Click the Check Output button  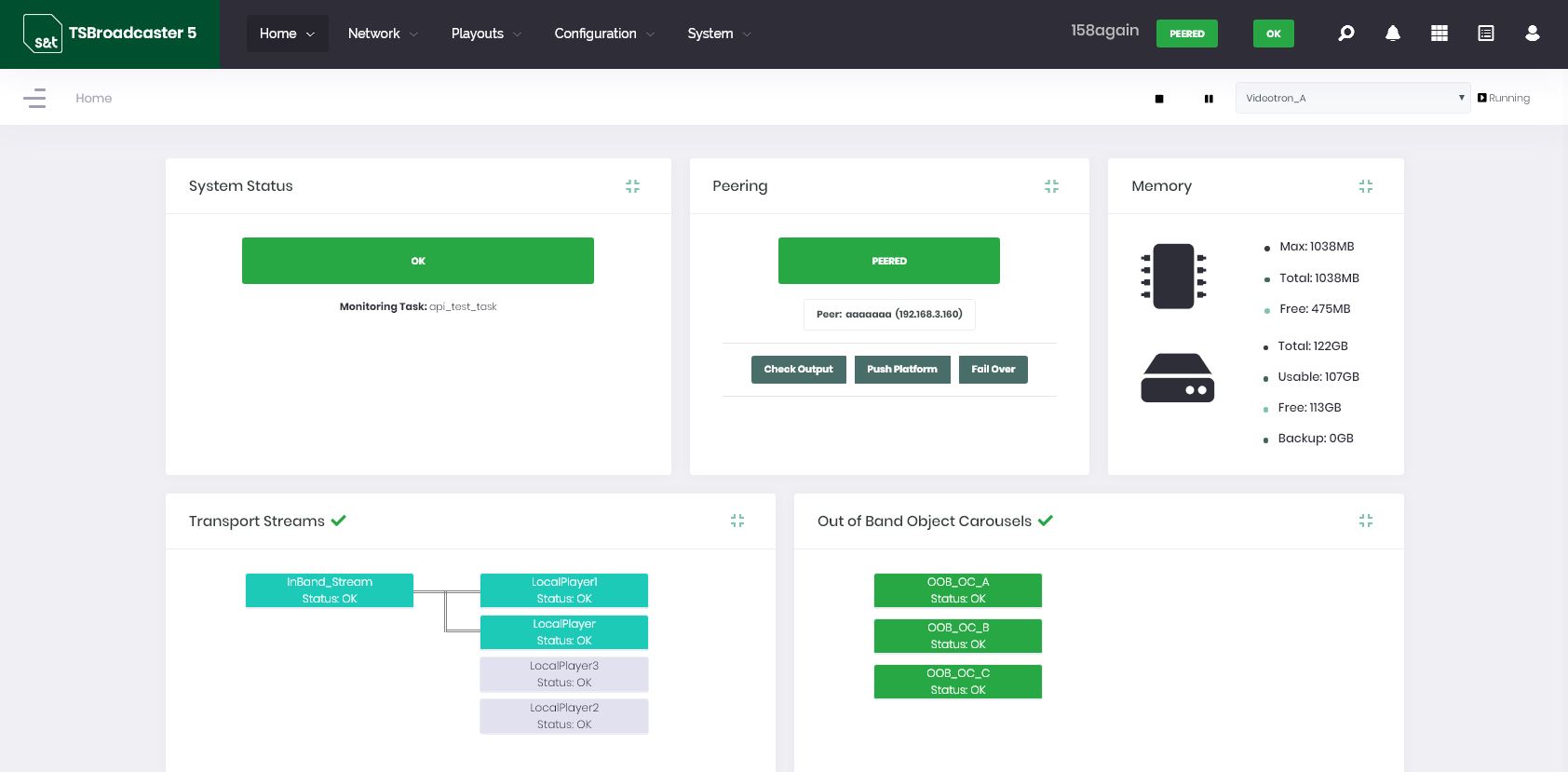(x=798, y=370)
